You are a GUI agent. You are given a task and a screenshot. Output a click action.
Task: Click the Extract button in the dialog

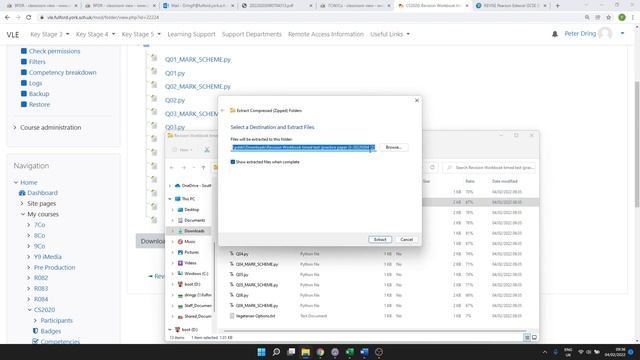point(380,240)
